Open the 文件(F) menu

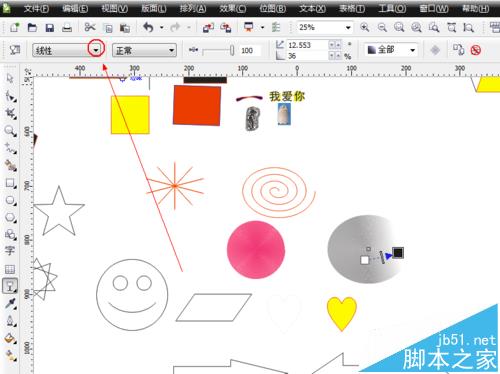tap(36, 8)
